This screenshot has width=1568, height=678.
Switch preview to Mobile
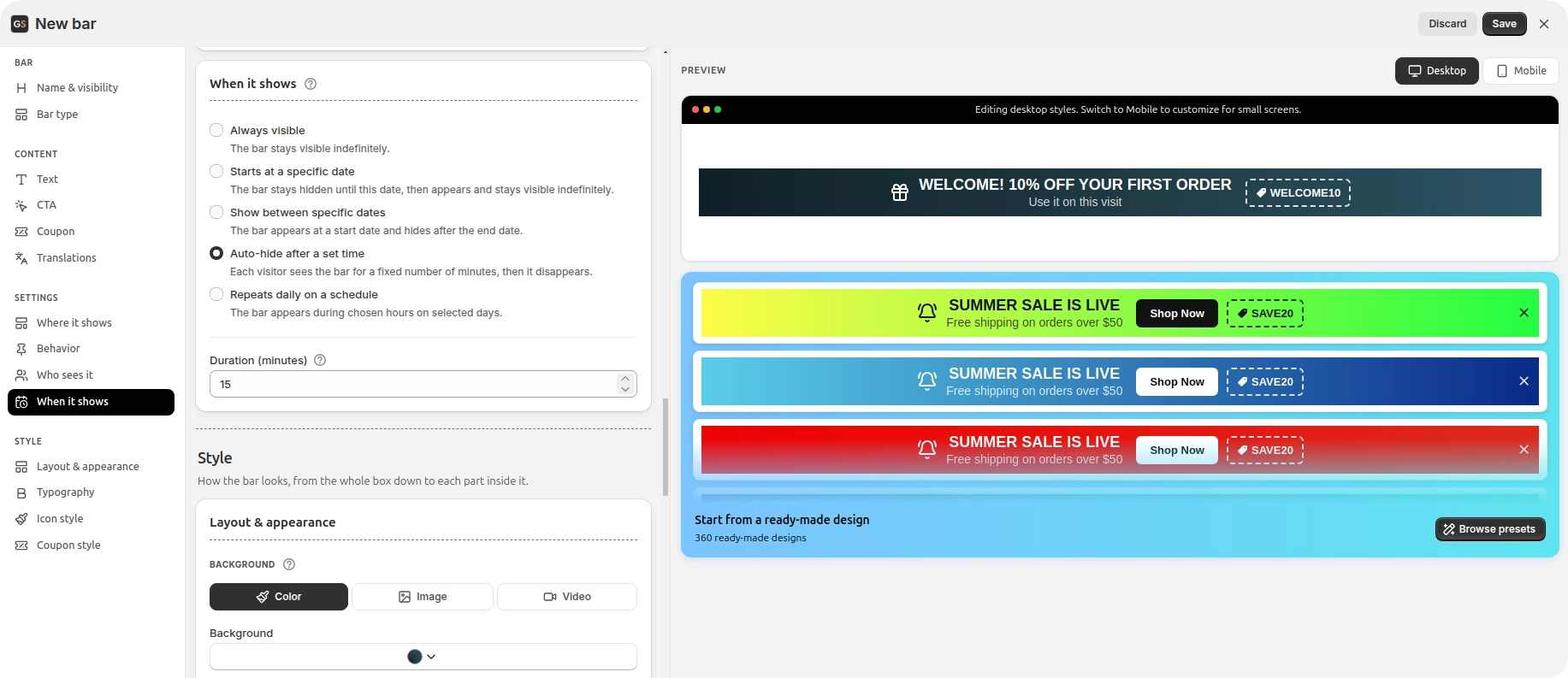pyautogui.click(x=1521, y=71)
